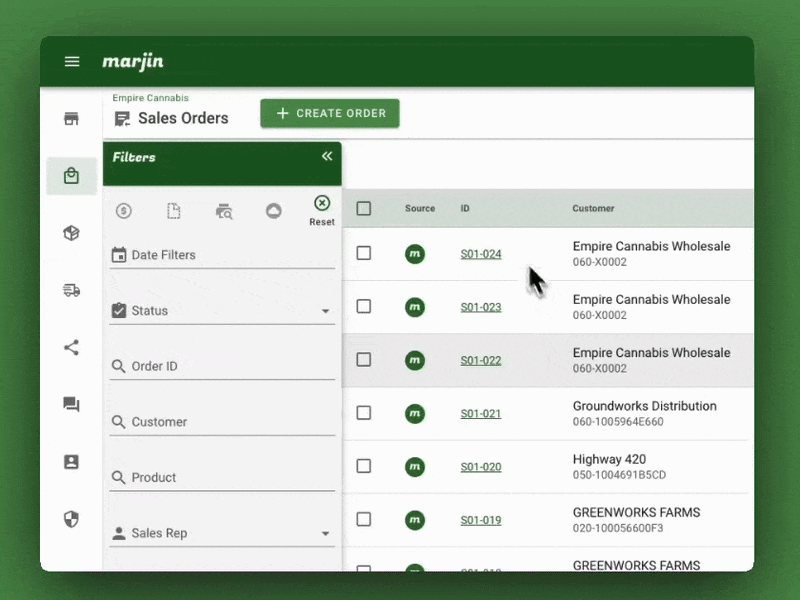Open the Sales Rep dropdown
This screenshot has width=800, height=600.
[x=325, y=533]
